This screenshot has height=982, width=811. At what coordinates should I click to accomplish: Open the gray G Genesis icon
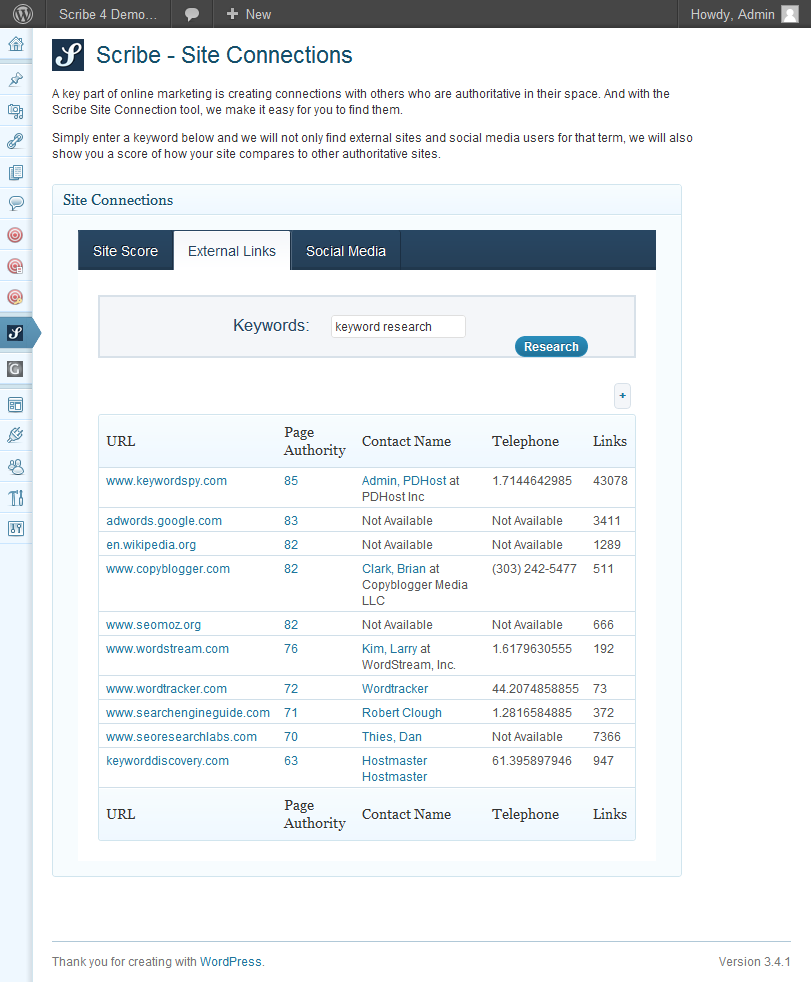pos(15,369)
